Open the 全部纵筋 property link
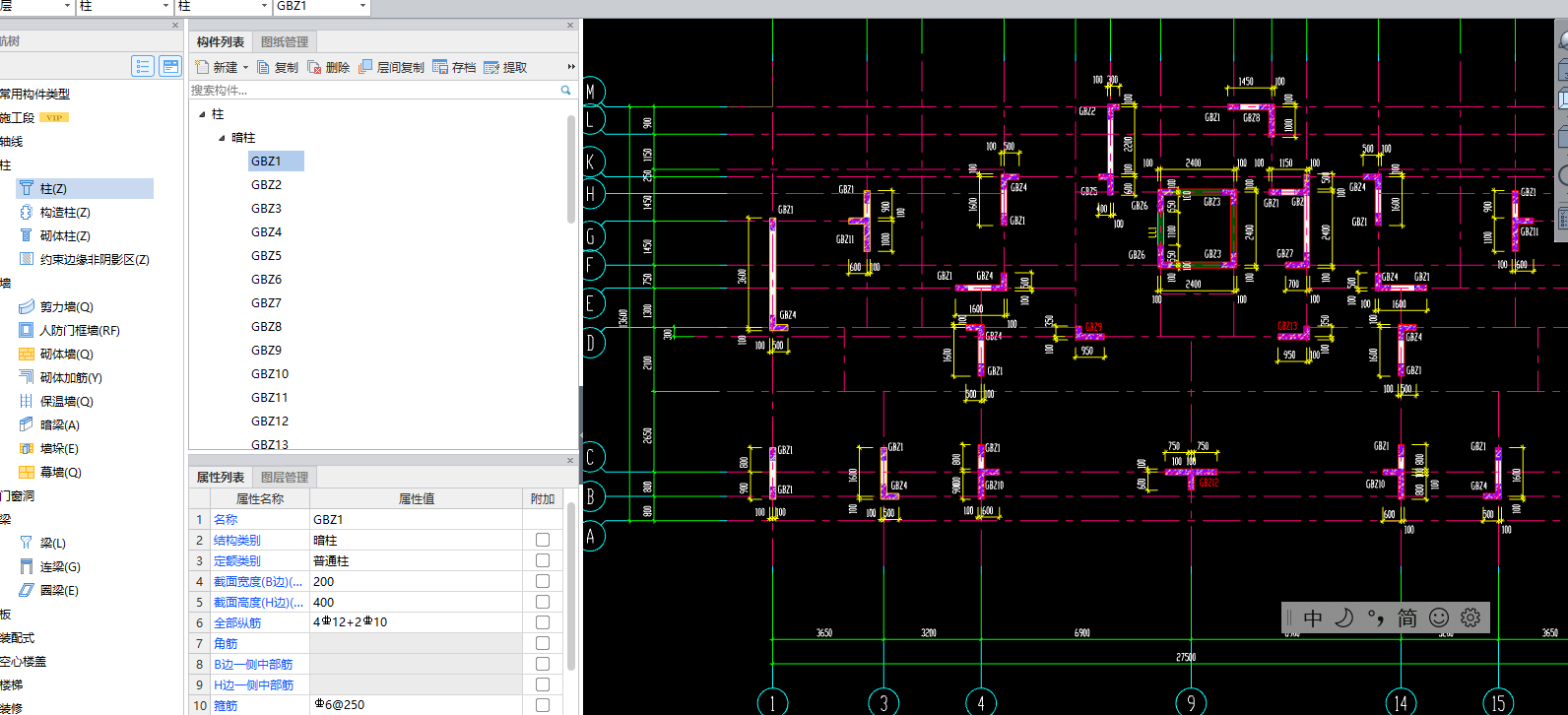The image size is (1568, 715). [237, 622]
